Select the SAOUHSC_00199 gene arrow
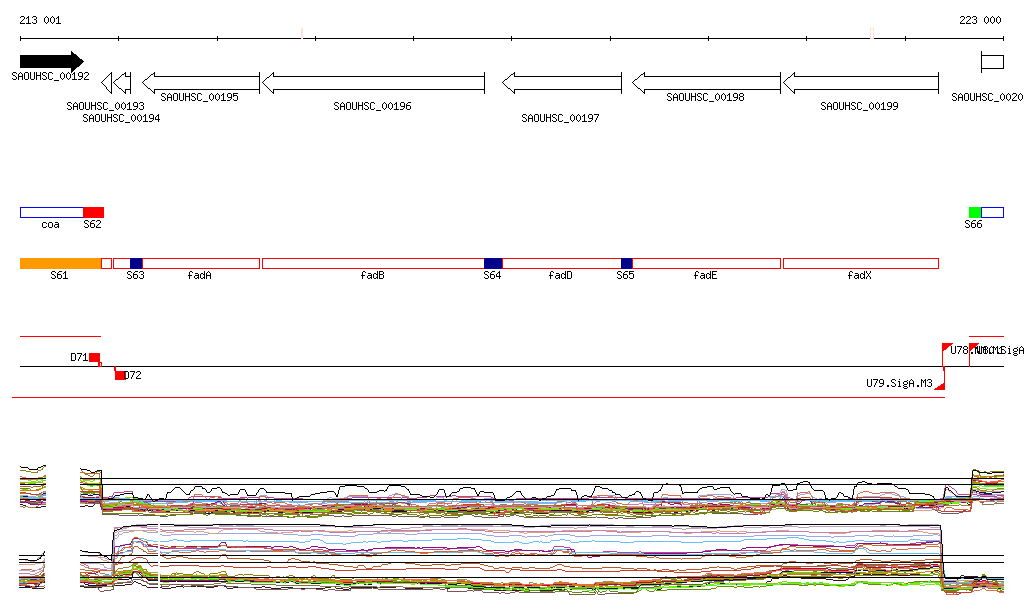1024x611 pixels. click(x=860, y=82)
